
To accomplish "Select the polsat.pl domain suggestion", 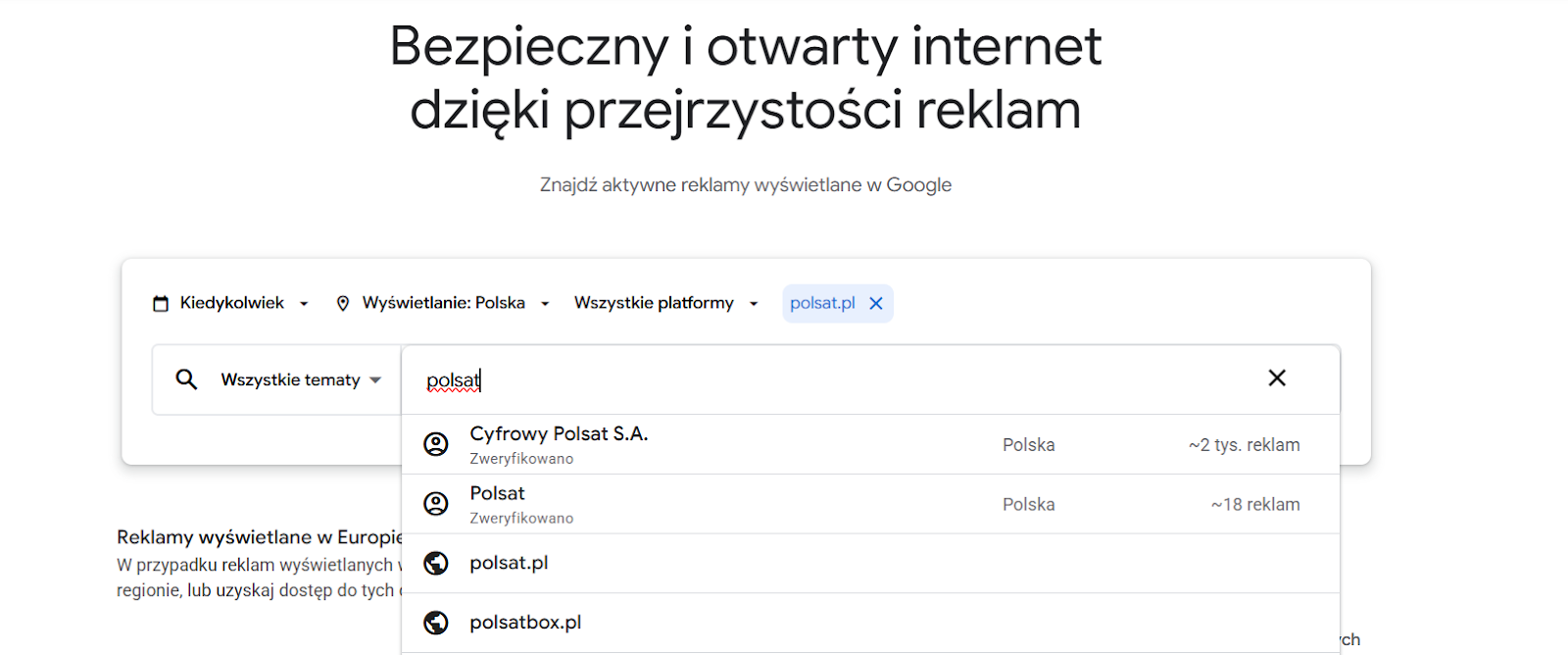I will click(x=509, y=563).
